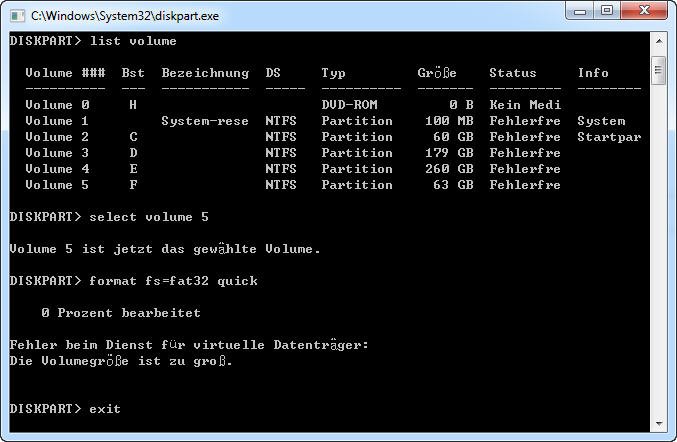Image resolution: width=677 pixels, height=442 pixels.
Task: Close the diskpart.exe console window
Action: [x=643, y=11]
